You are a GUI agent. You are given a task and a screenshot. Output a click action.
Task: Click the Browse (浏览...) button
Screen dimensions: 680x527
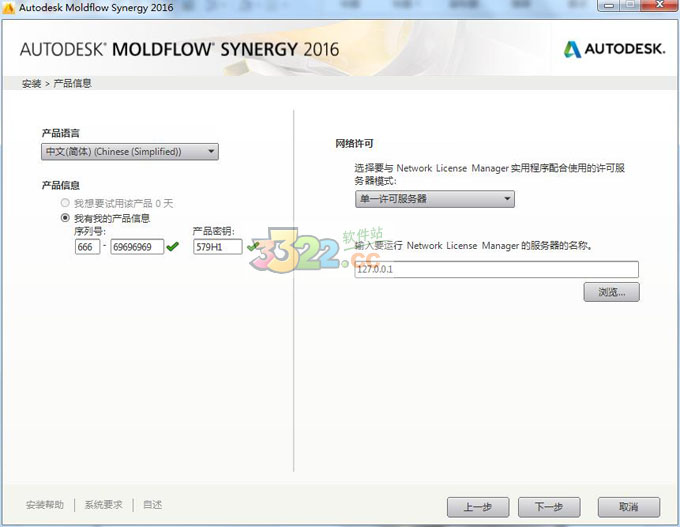(611, 292)
